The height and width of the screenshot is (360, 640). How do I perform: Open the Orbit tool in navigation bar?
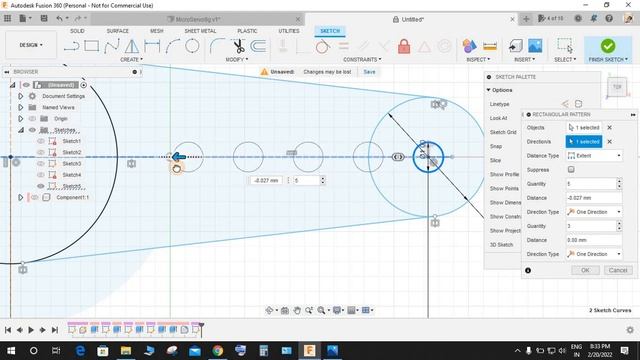[269, 311]
